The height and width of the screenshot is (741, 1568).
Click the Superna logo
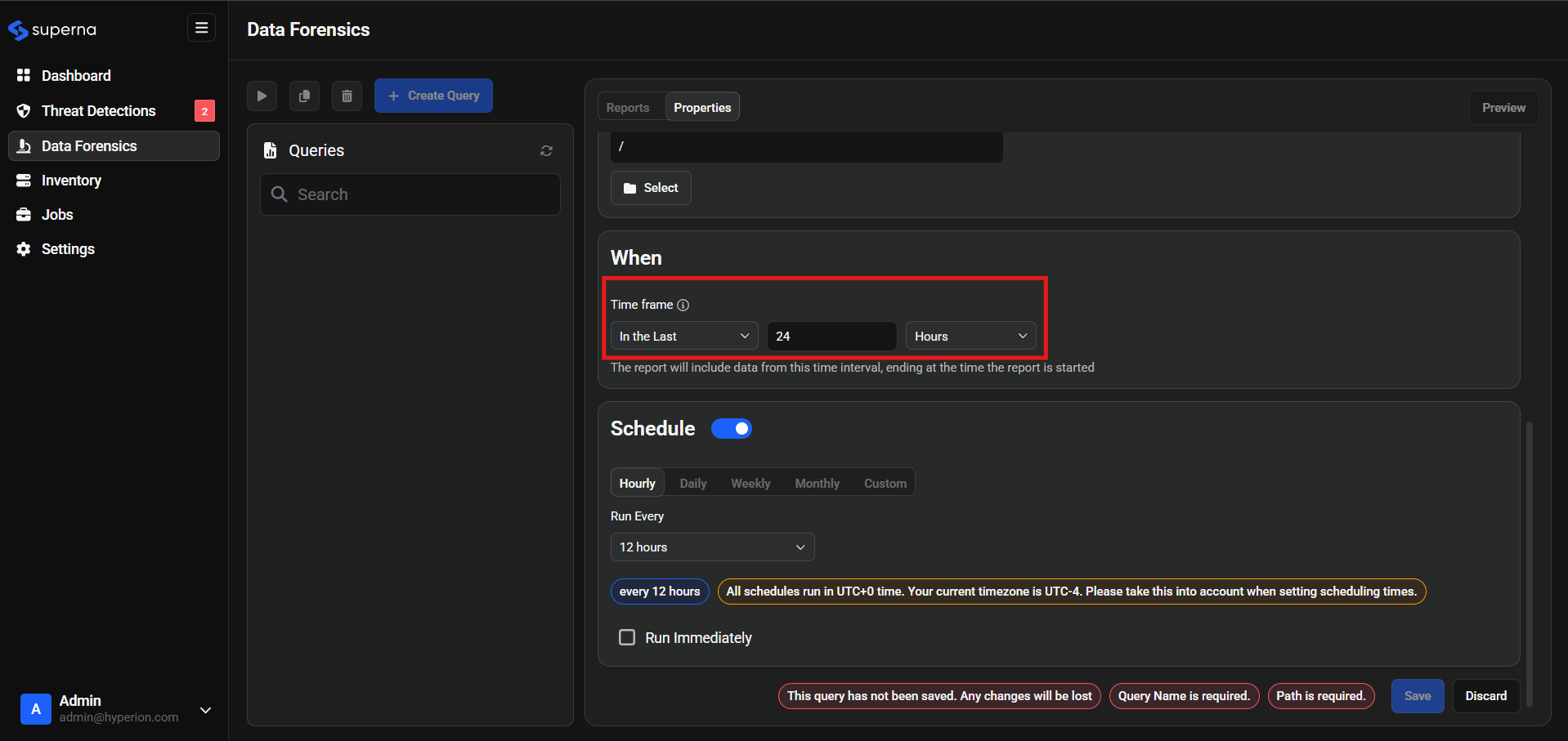pyautogui.click(x=52, y=30)
